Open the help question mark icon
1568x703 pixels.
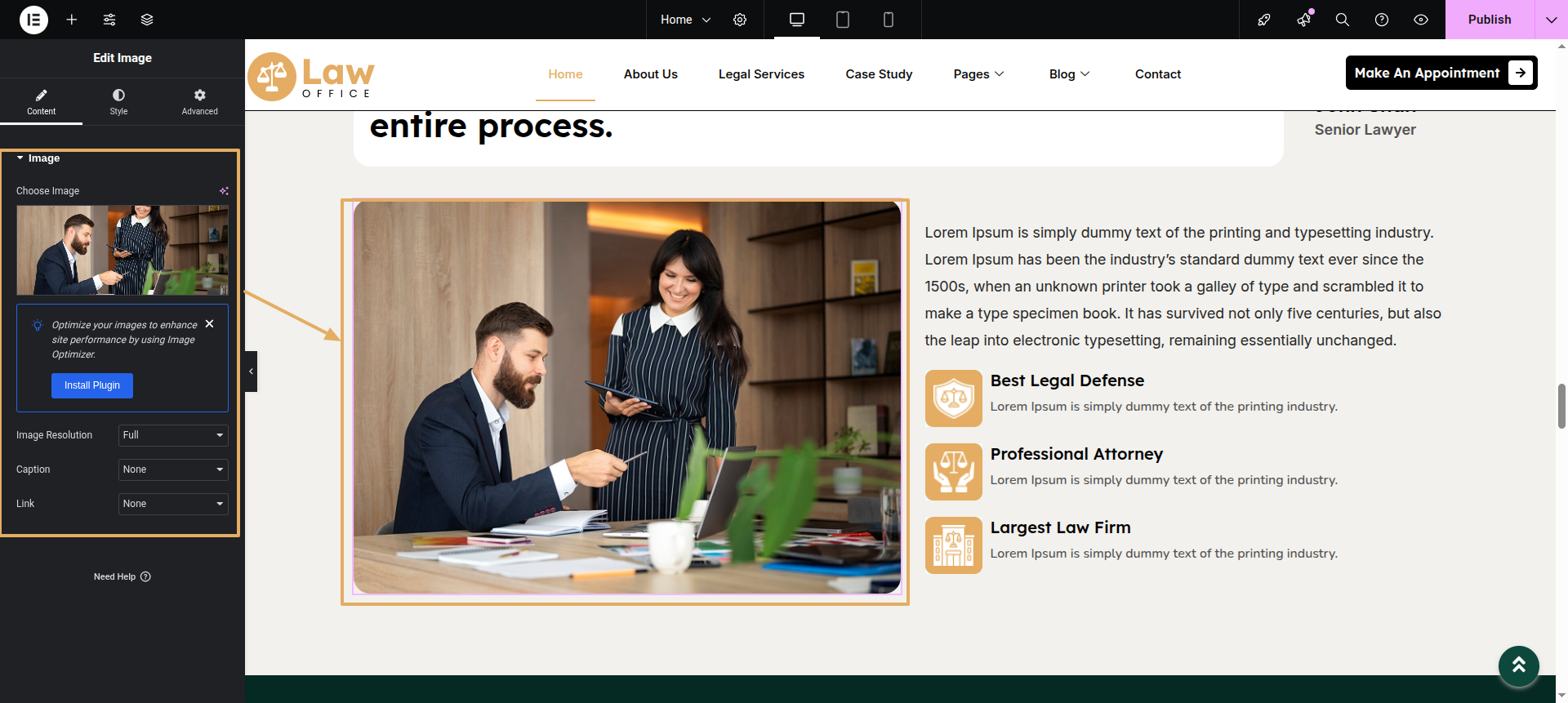click(x=1382, y=20)
